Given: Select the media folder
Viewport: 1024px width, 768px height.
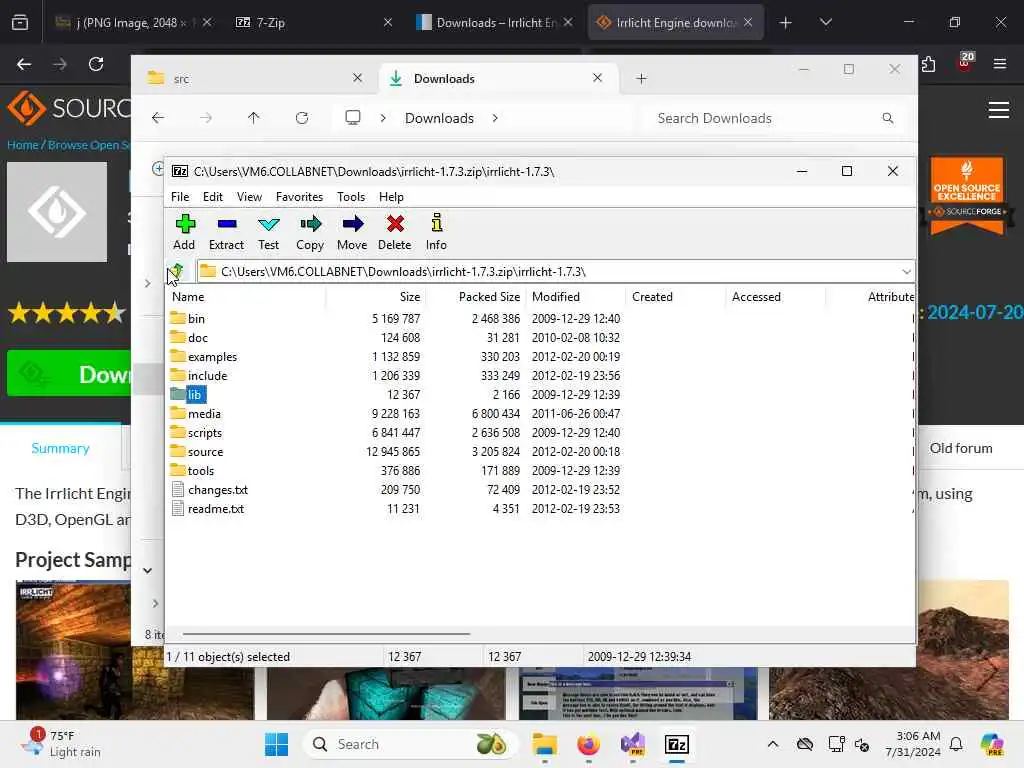Looking at the screenshot, I should coord(204,413).
